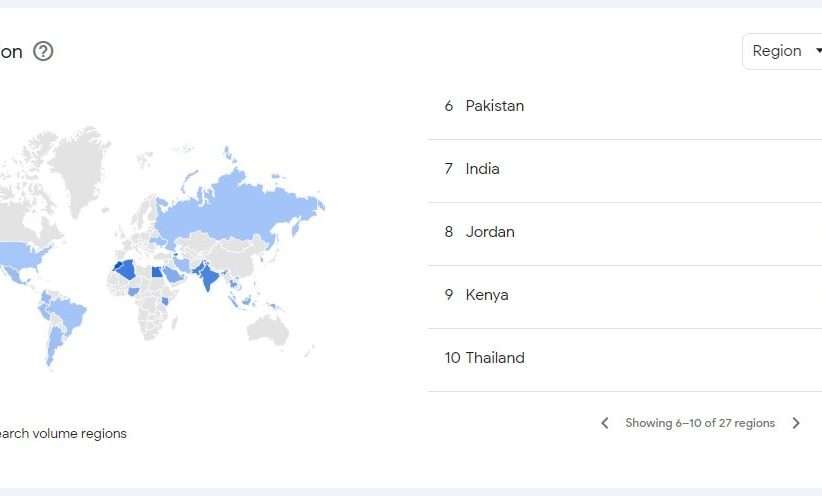Click Egypt on the world map
The width and height of the screenshot is (822, 496).
[x=157, y=272]
